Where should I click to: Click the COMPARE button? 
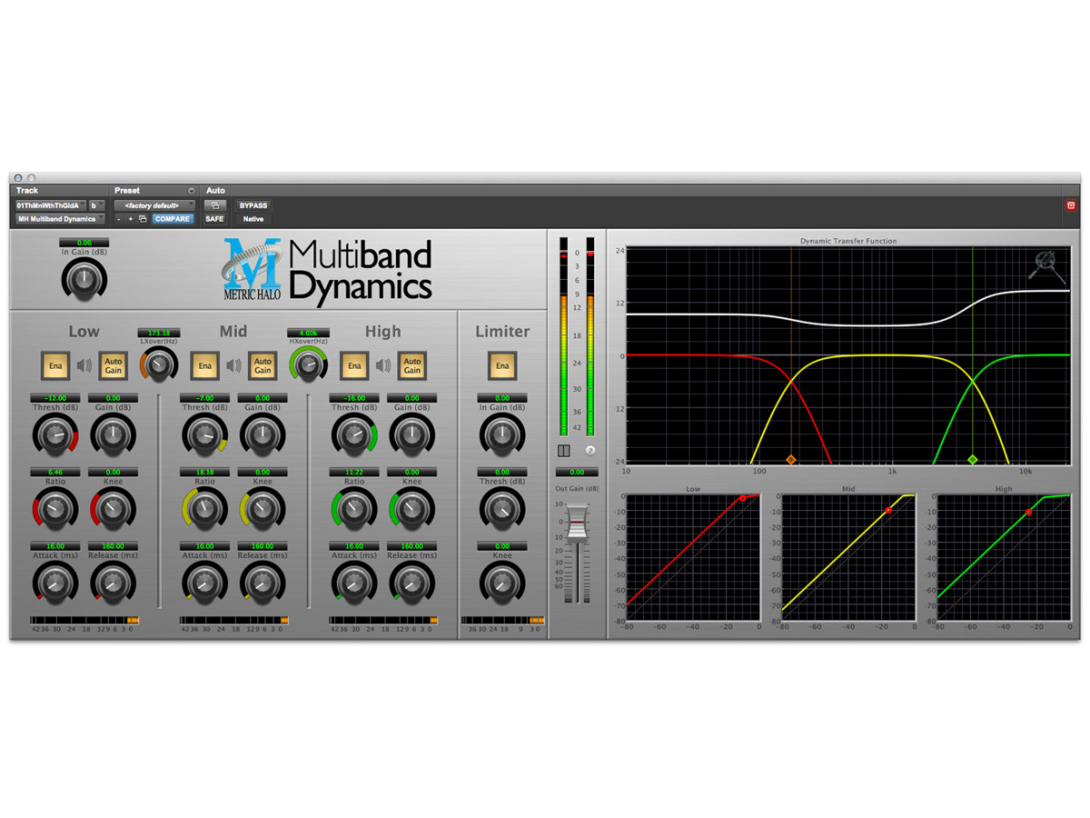pyautogui.click(x=172, y=219)
